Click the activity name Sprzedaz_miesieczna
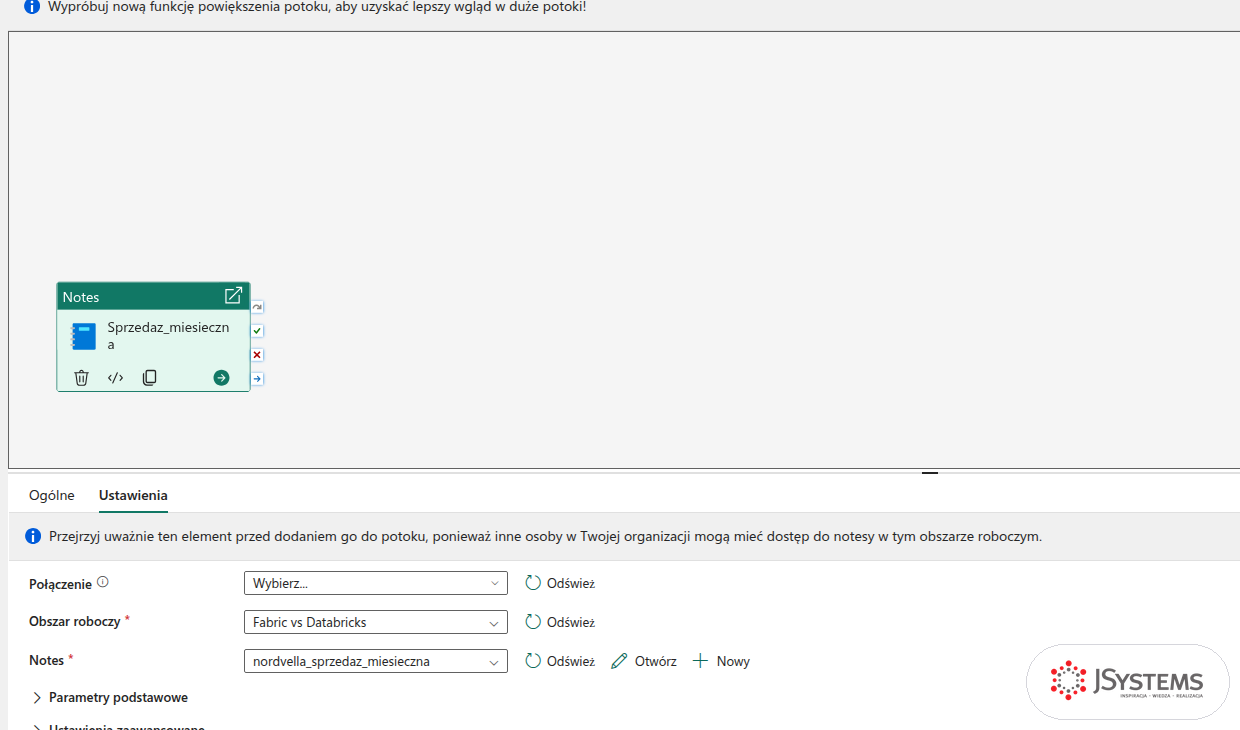 pos(168,336)
